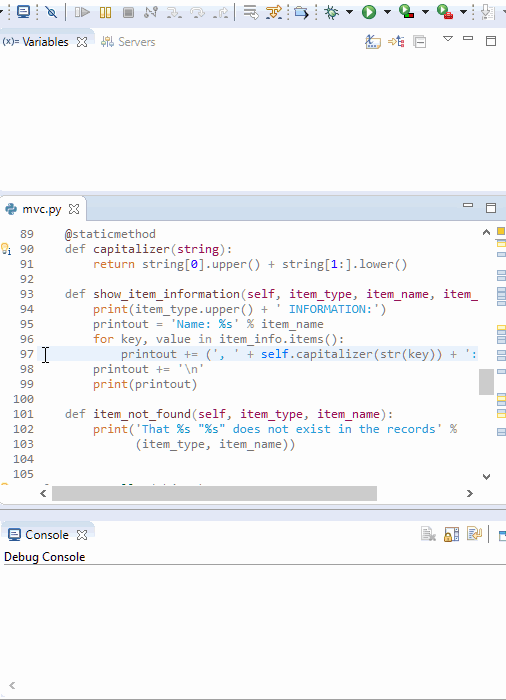Click the Drop to Frame icon
506x700 pixels.
coord(251,12)
